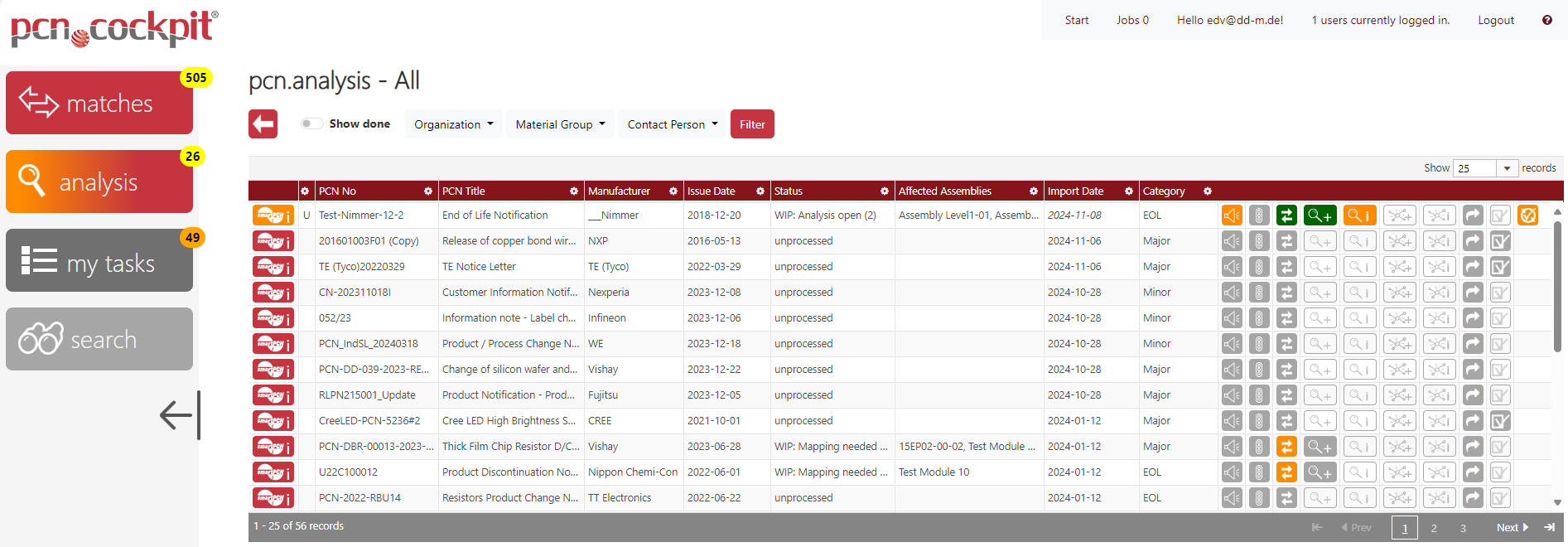This screenshot has width=1568, height=547.
Task: Open the matches menu in sidebar
Action: 99,104
